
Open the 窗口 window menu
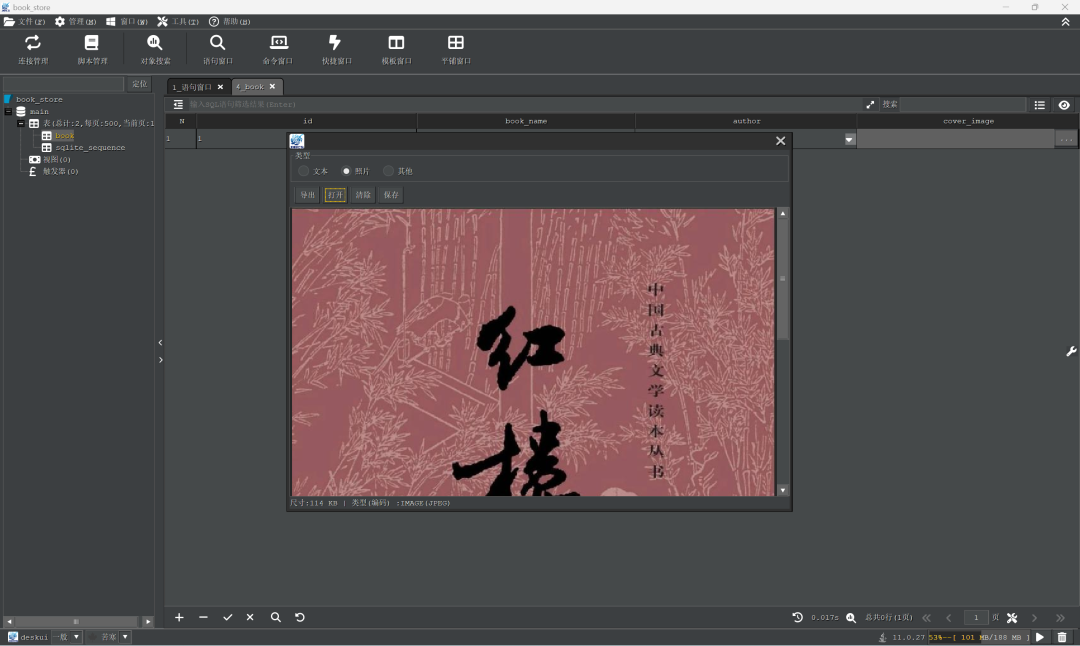[127, 22]
